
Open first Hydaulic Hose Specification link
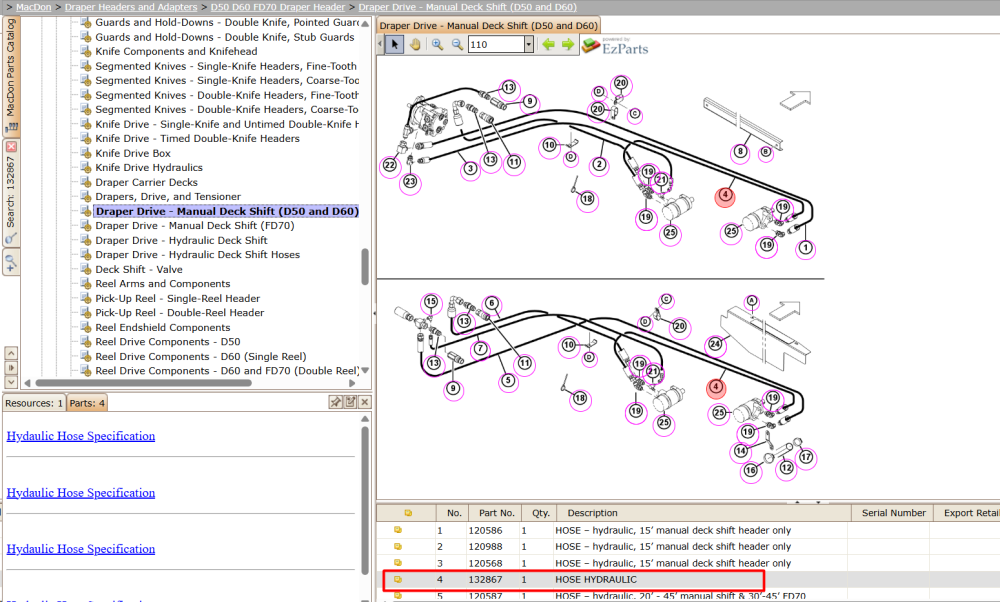pyautogui.click(x=81, y=436)
